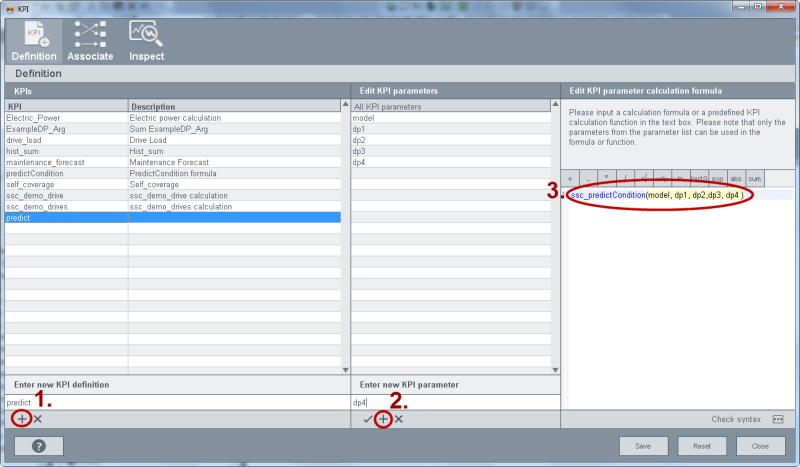Click 'Maintenance Forecast' description cell
This screenshot has height=467, width=800.
click(234, 162)
